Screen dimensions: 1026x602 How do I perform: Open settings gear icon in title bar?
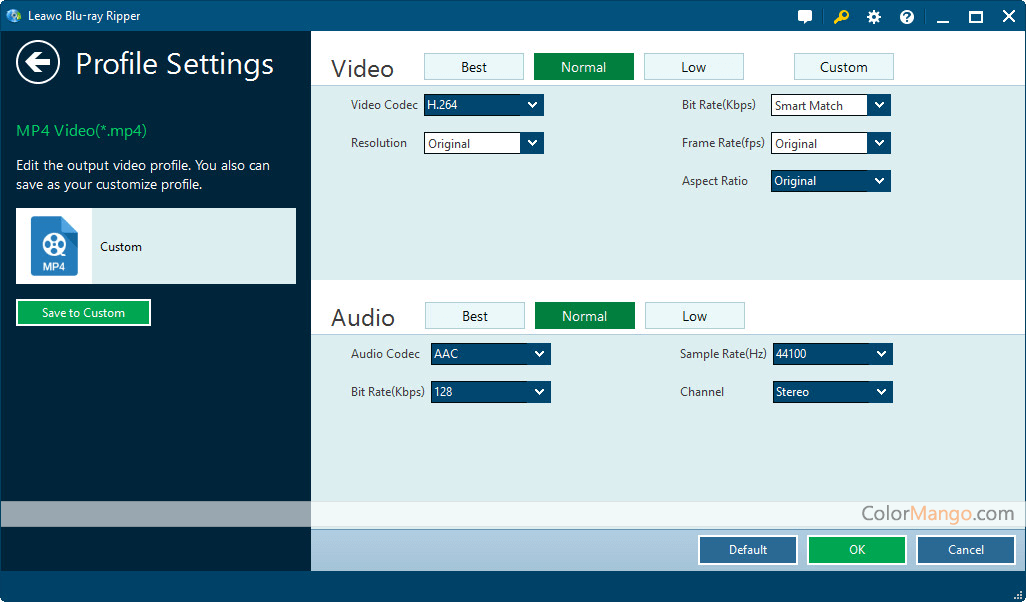pyautogui.click(x=874, y=17)
